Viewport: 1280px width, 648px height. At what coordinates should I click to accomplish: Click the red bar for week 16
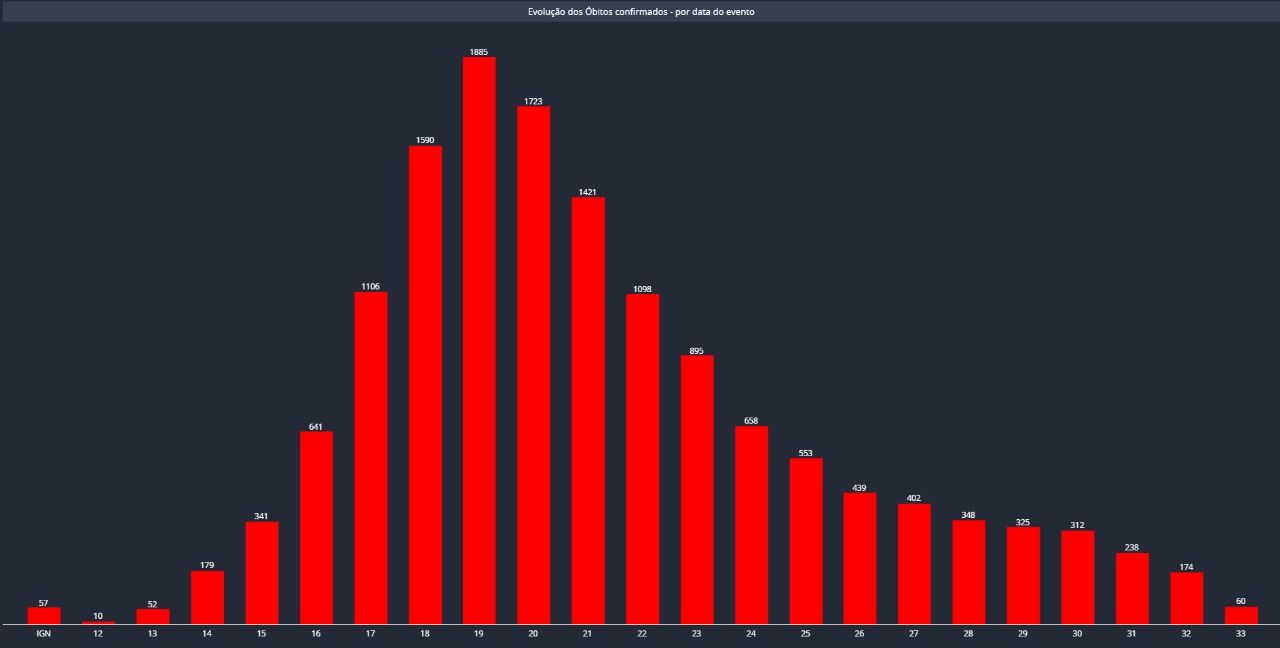tap(316, 528)
